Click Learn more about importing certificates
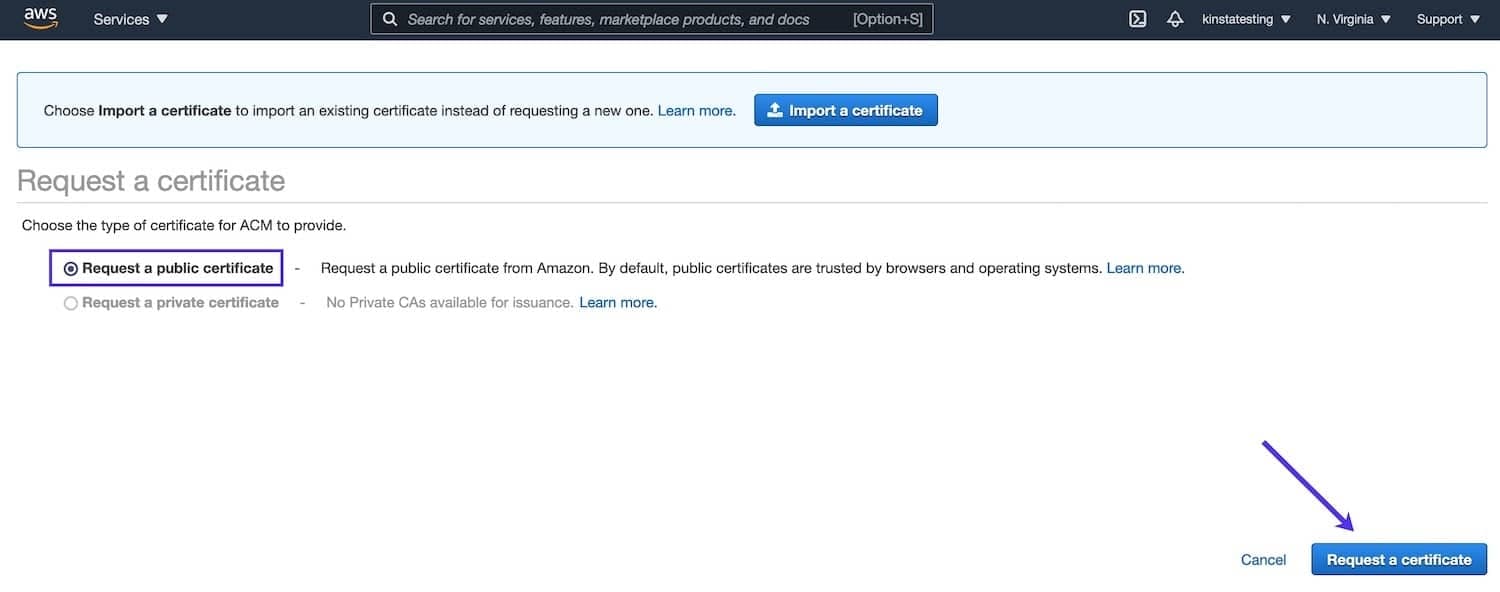Image resolution: width=1500 pixels, height=592 pixels. click(x=694, y=110)
